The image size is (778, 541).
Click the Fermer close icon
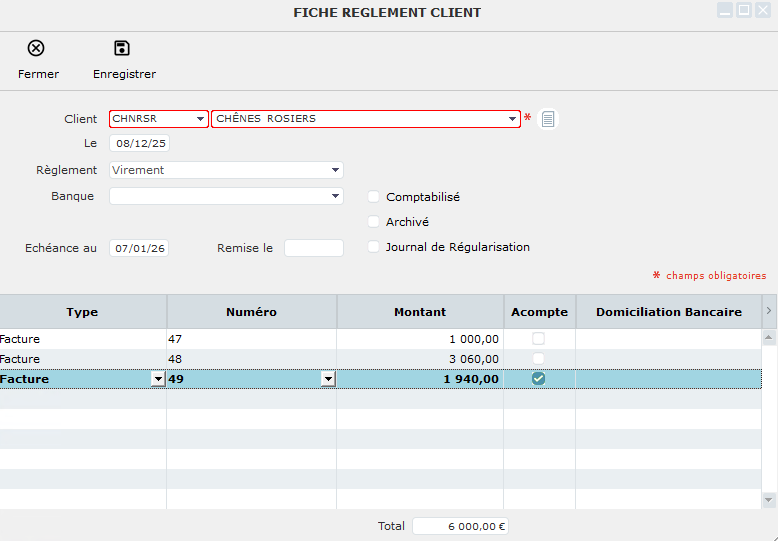tap(36, 49)
